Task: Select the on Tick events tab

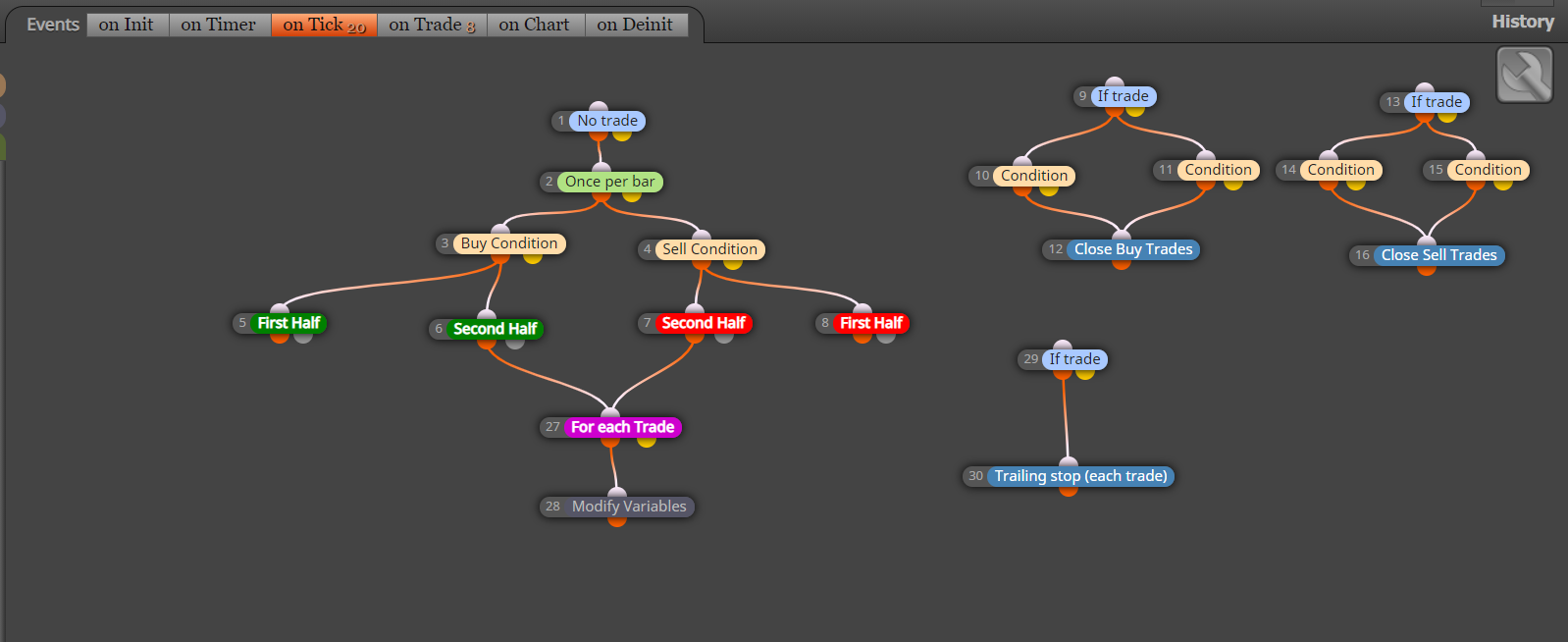Action: coord(324,25)
